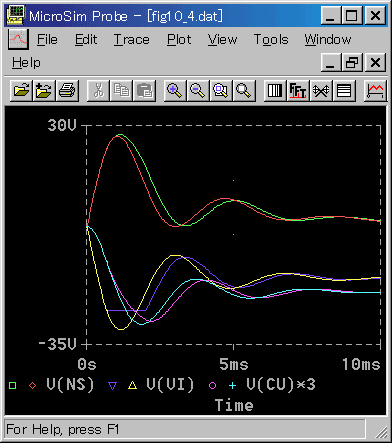Click the Zoom Fit magnifier icon

244,90
